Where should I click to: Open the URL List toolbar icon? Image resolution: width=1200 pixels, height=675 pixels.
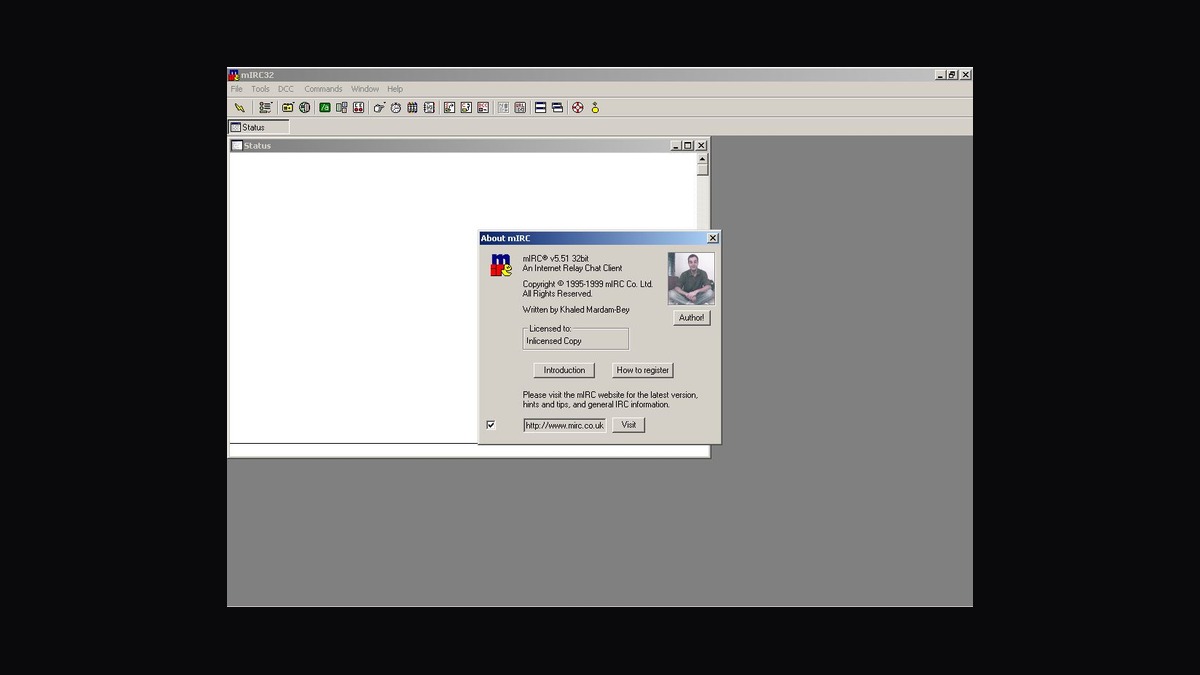coord(520,108)
